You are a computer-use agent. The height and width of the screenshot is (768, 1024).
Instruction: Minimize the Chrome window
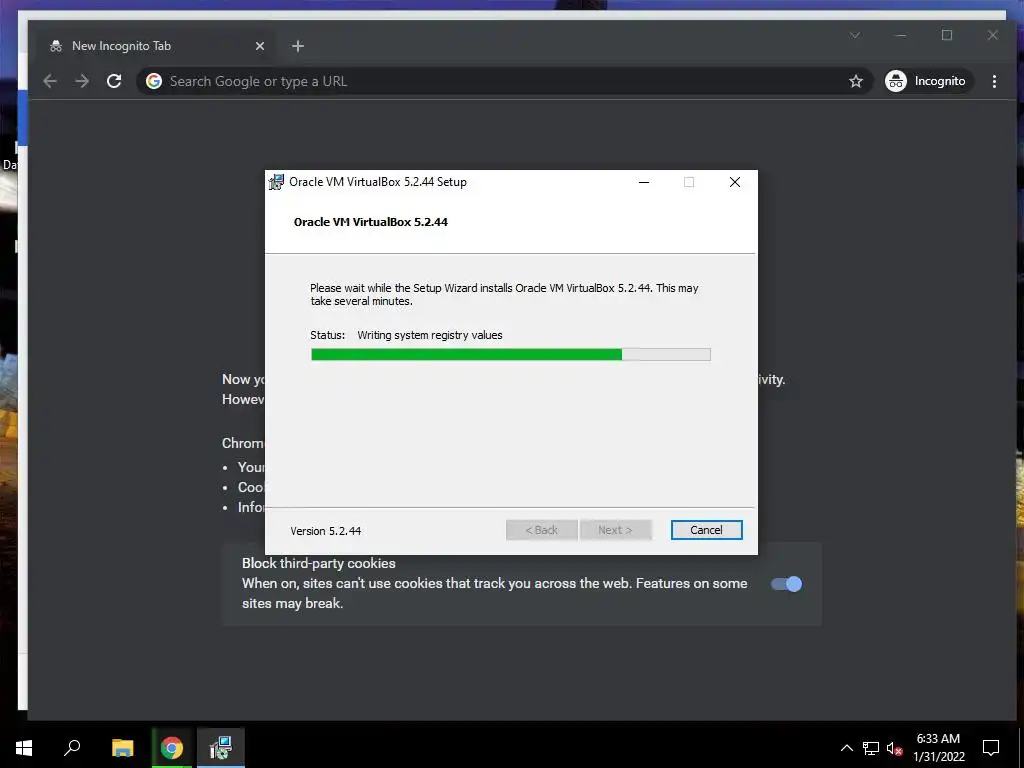[x=901, y=35]
